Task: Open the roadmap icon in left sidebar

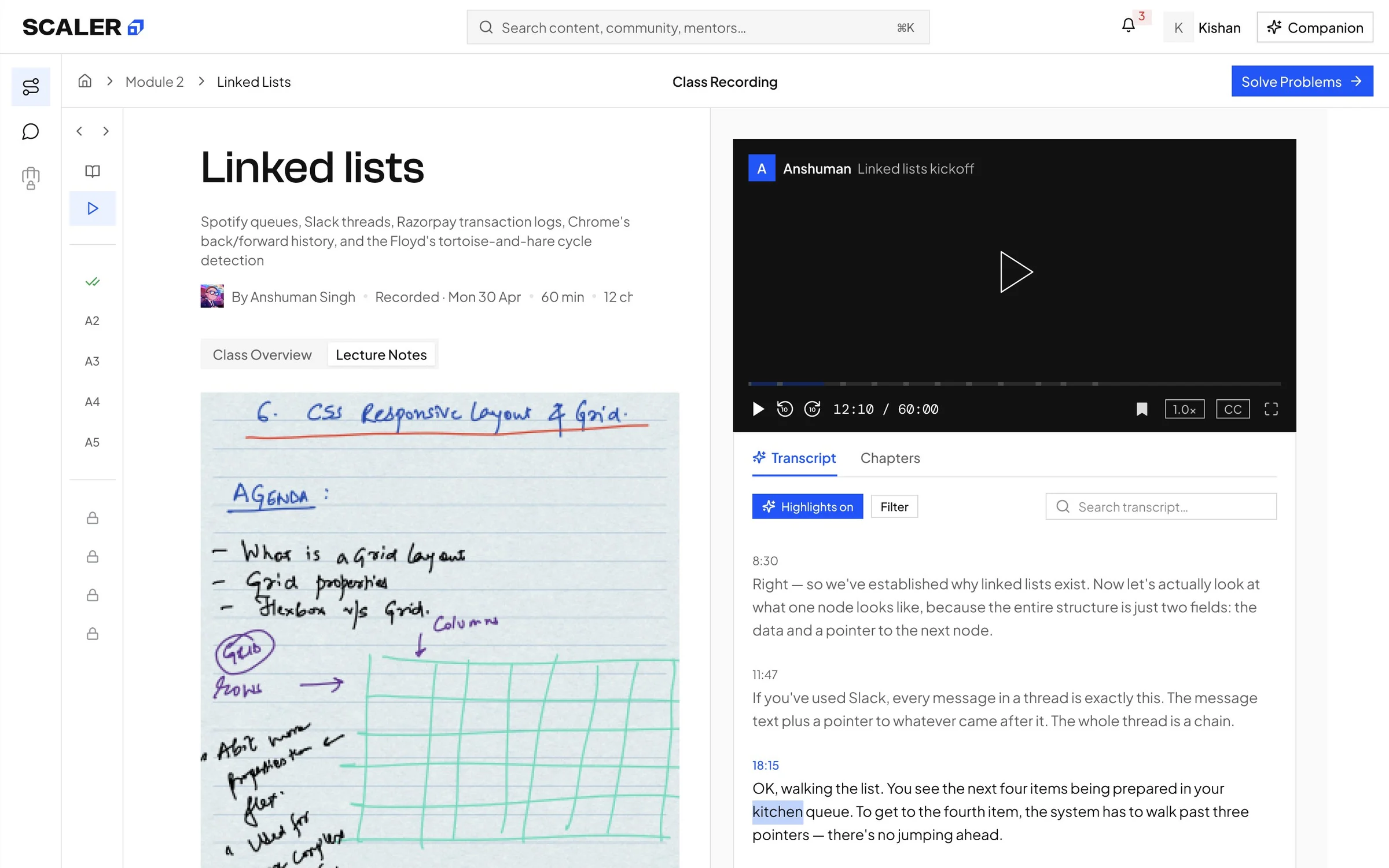Action: tap(31, 87)
